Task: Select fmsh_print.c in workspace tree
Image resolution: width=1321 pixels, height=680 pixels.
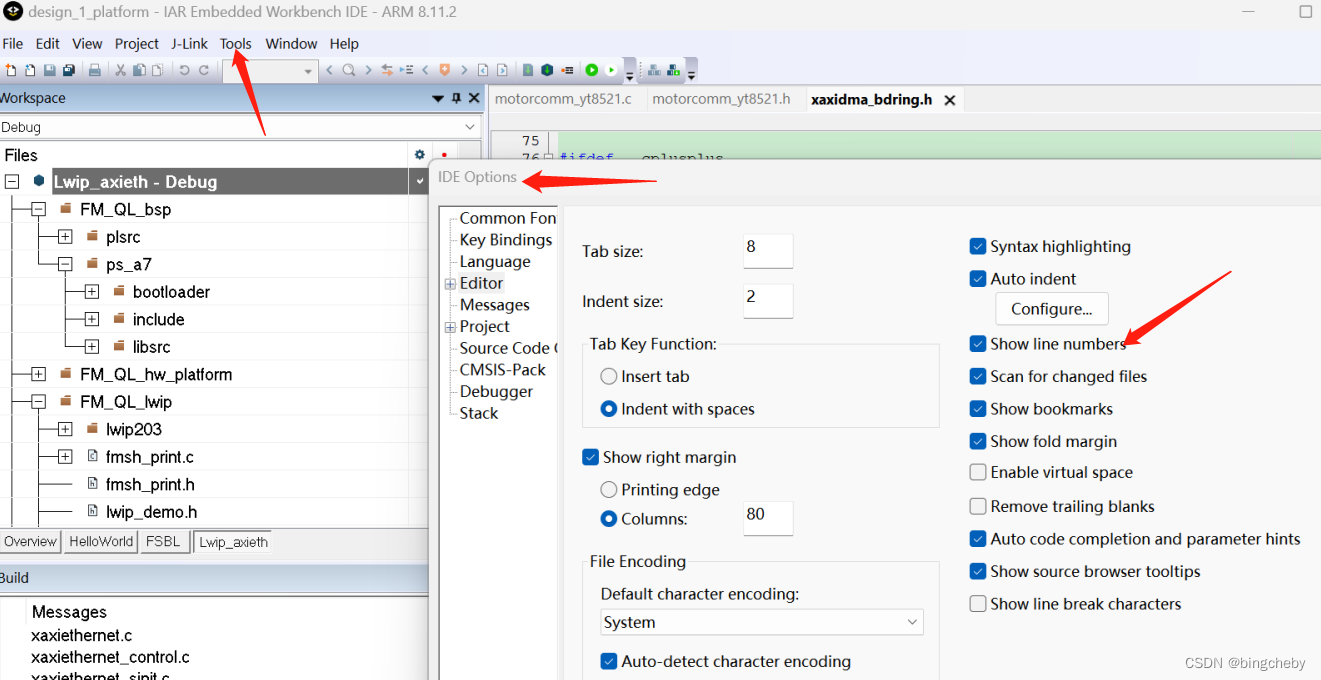Action: (x=150, y=457)
